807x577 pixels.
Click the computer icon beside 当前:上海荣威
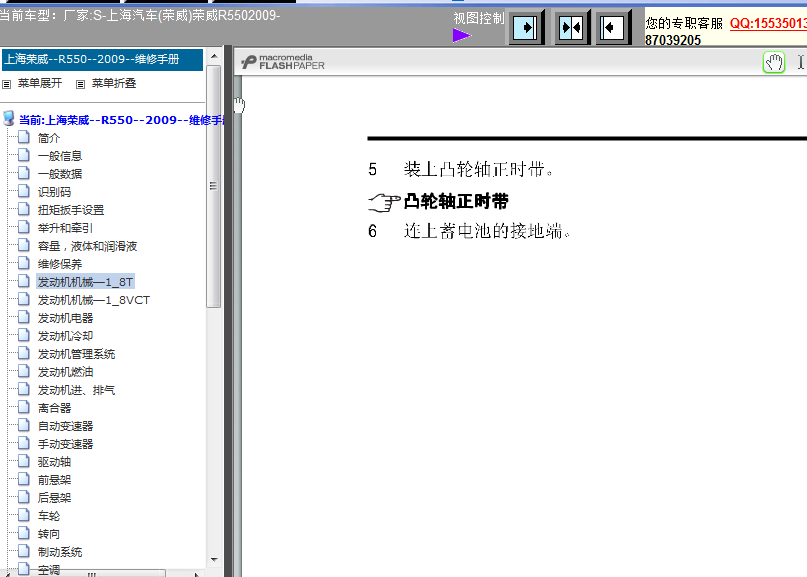click(x=9, y=118)
